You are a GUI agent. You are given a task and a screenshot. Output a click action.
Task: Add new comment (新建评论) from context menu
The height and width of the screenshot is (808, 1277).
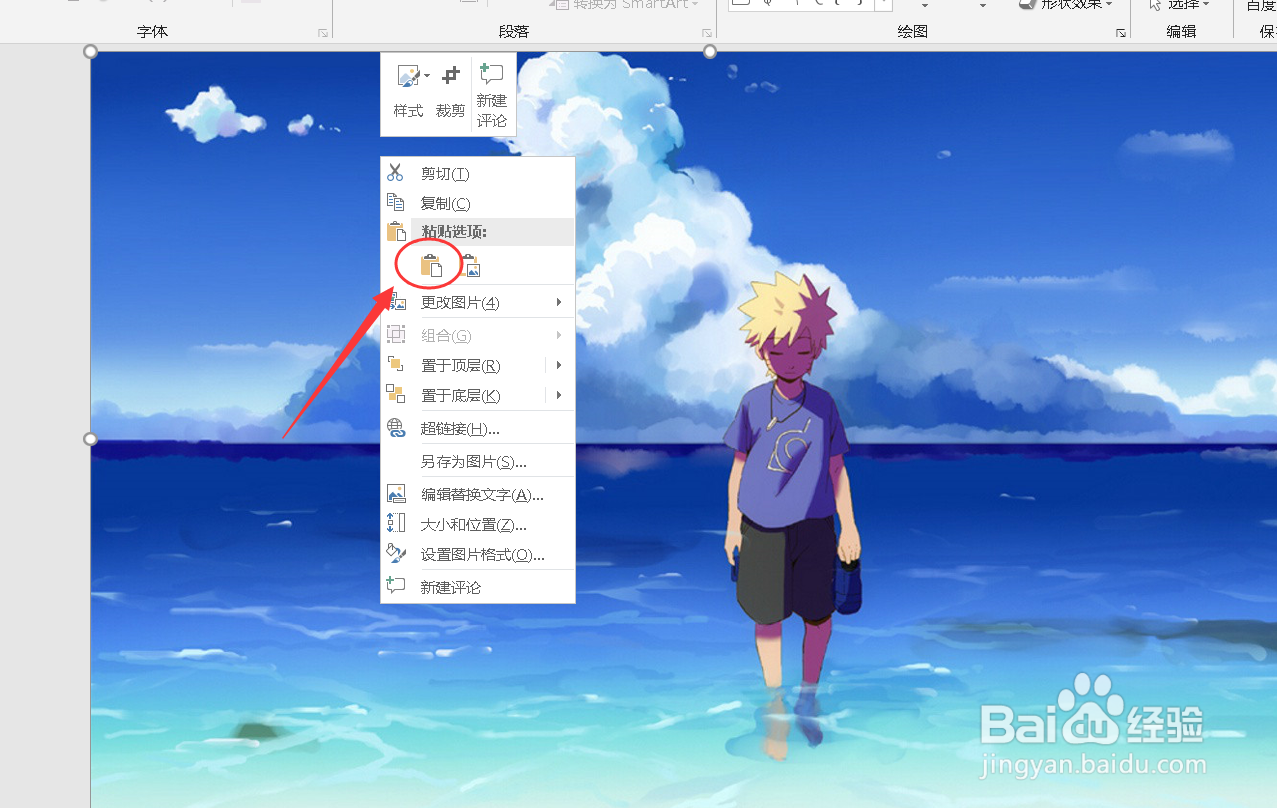(x=477, y=587)
